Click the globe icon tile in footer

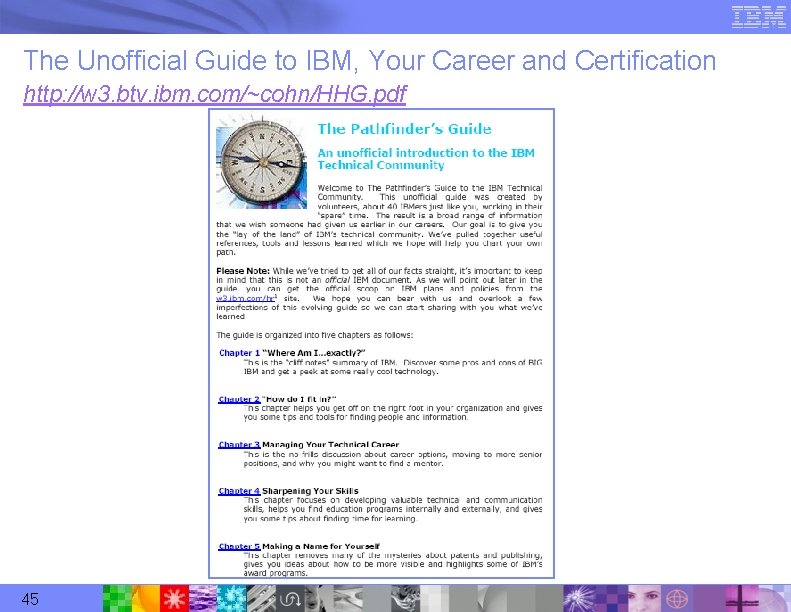(x=676, y=598)
